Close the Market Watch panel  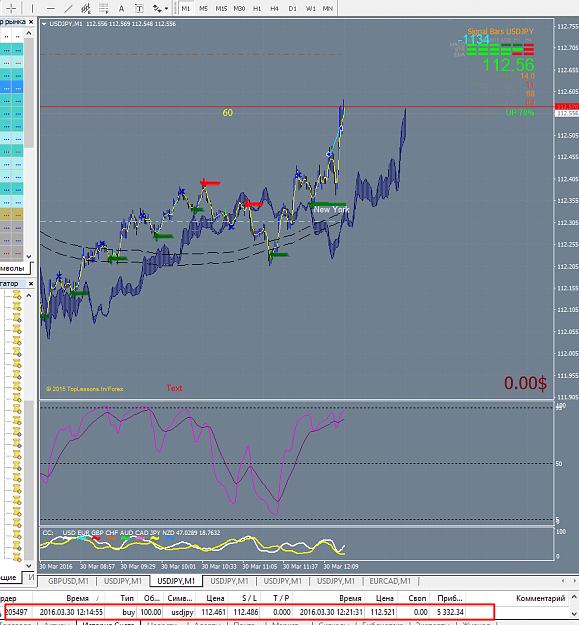click(31, 22)
